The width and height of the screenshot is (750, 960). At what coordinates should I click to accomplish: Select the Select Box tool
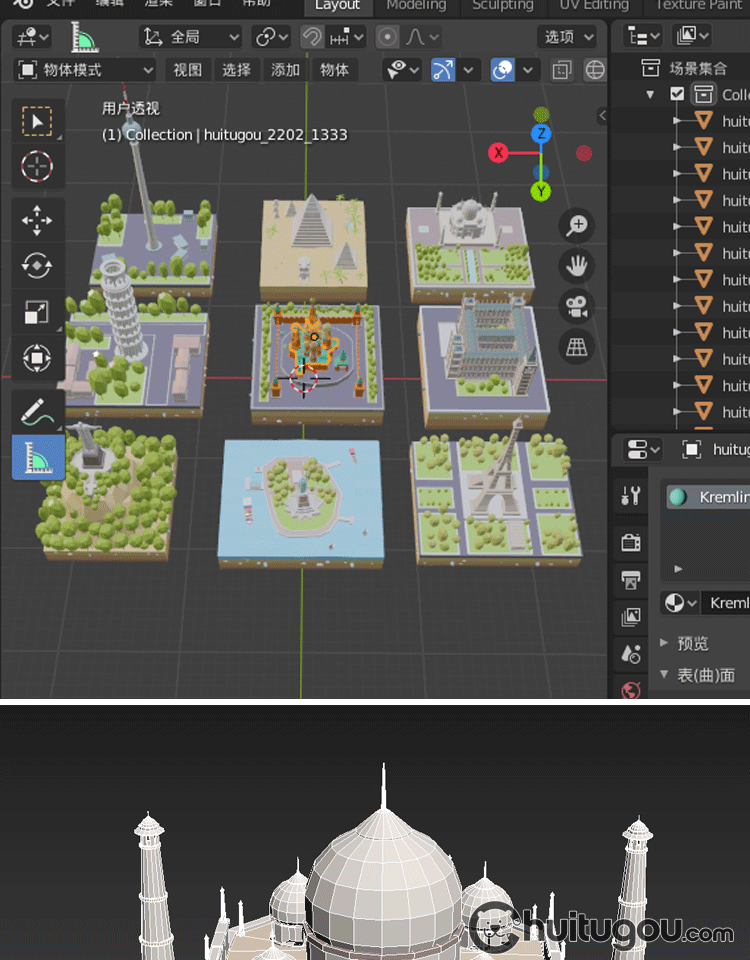37,121
